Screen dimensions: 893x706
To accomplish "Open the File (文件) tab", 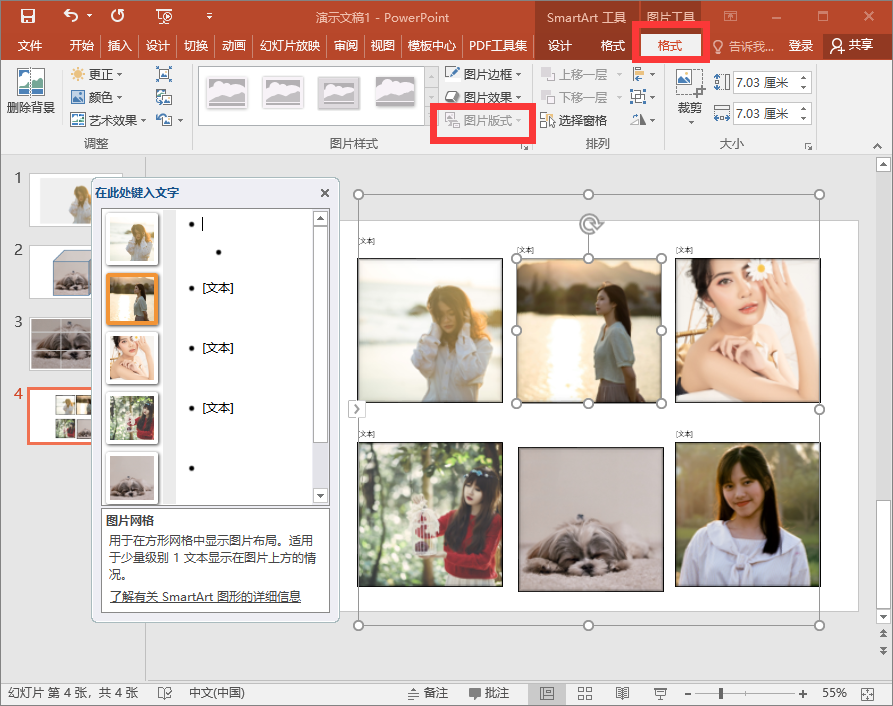I will click(x=30, y=46).
